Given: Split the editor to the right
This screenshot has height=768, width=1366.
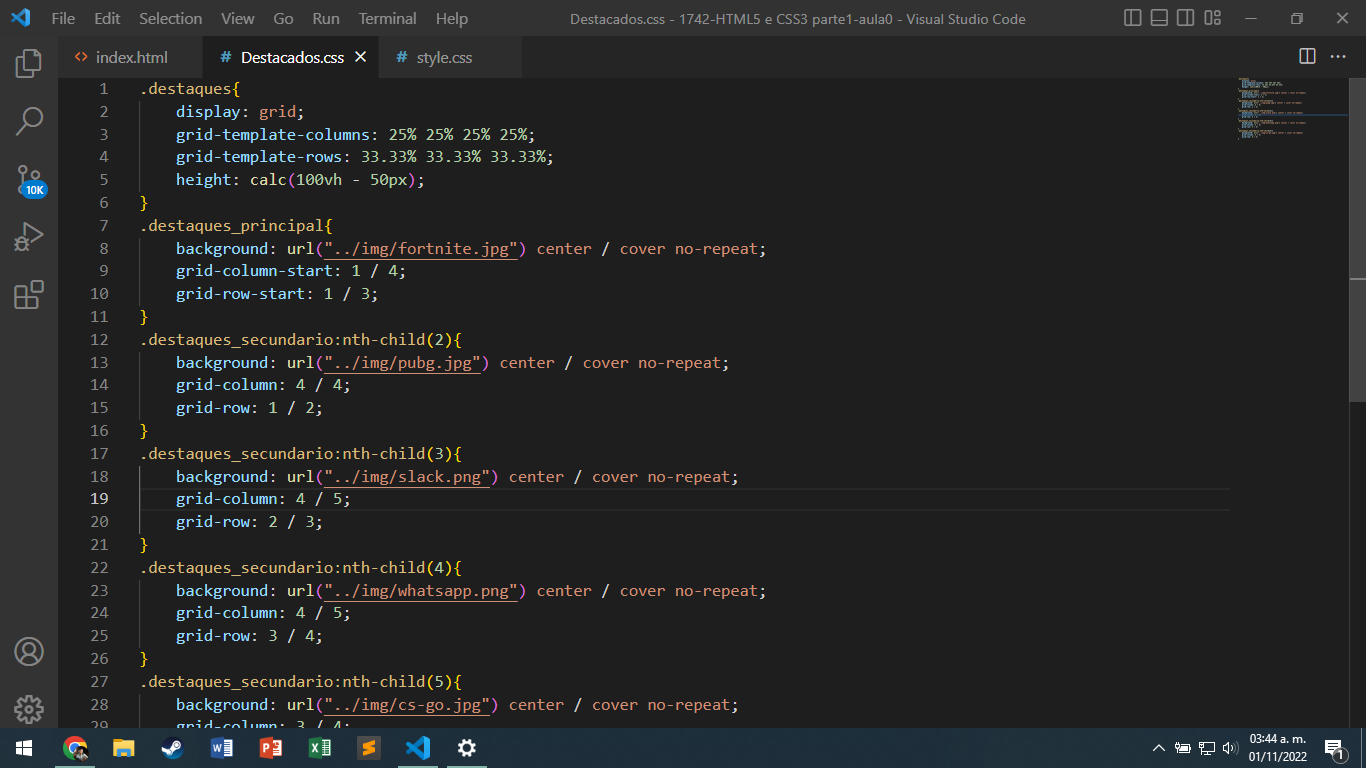Looking at the screenshot, I should tap(1307, 56).
